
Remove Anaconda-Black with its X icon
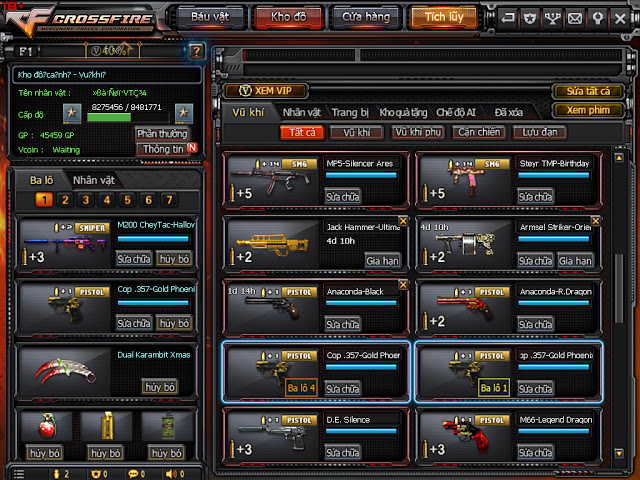[x=403, y=285]
